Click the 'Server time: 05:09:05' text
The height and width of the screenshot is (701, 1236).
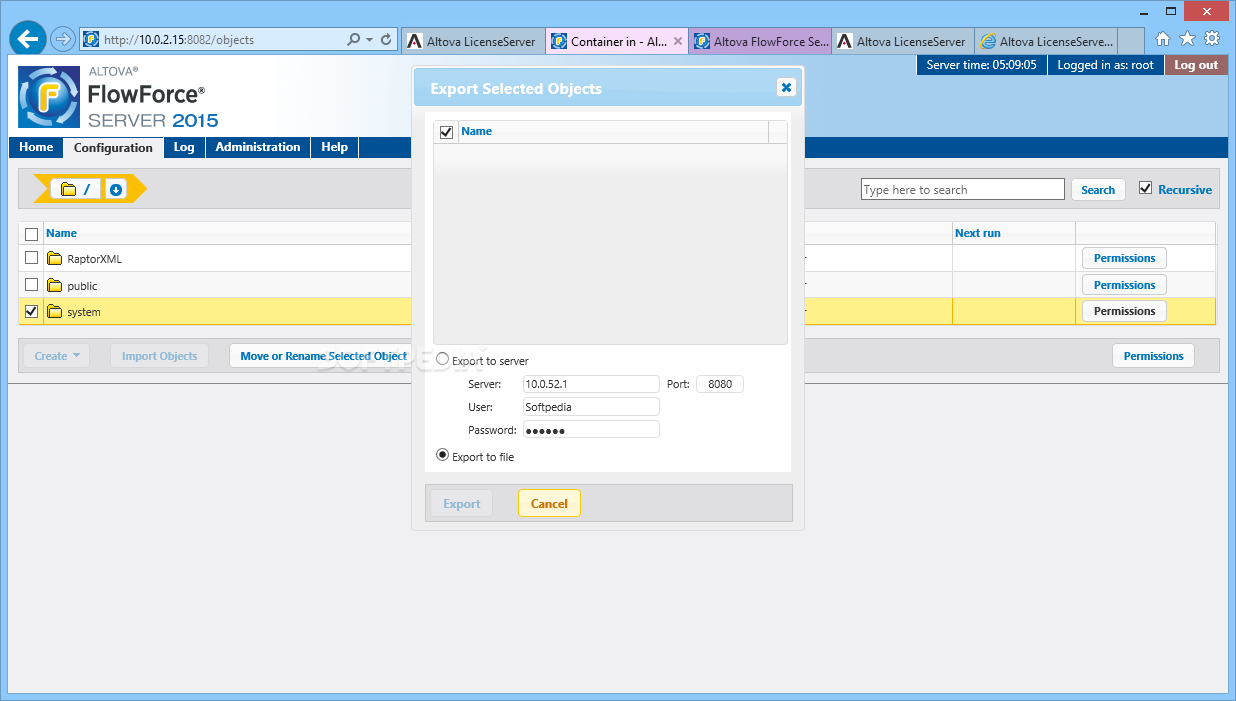(981, 65)
